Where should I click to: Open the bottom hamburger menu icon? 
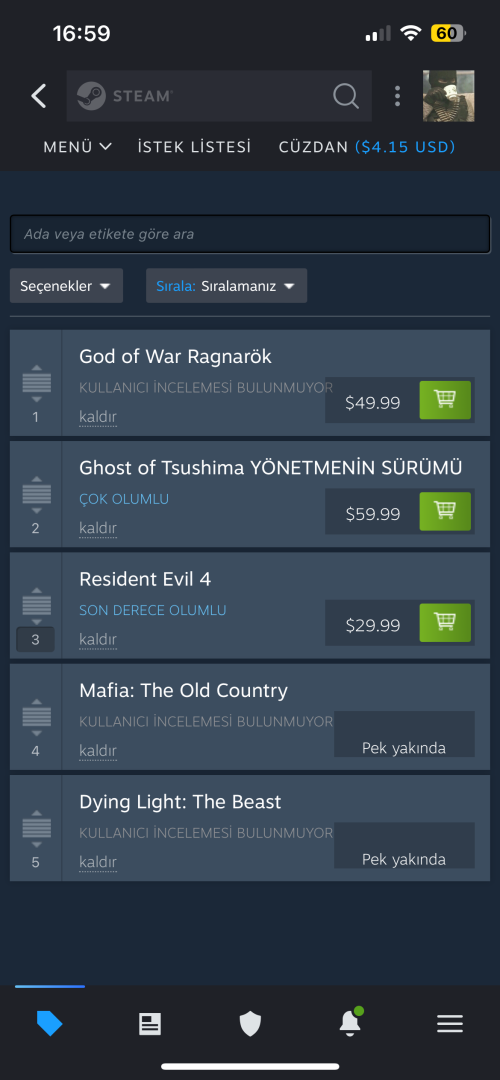click(x=450, y=1024)
